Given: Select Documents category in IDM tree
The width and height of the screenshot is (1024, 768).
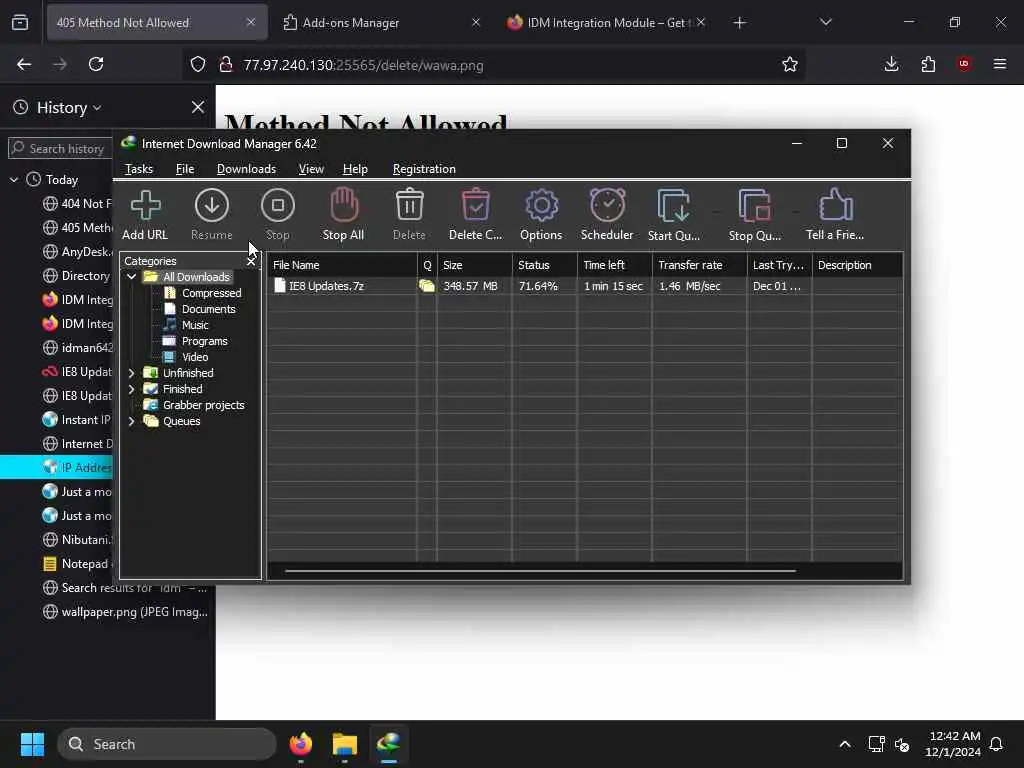Looking at the screenshot, I should point(208,309).
